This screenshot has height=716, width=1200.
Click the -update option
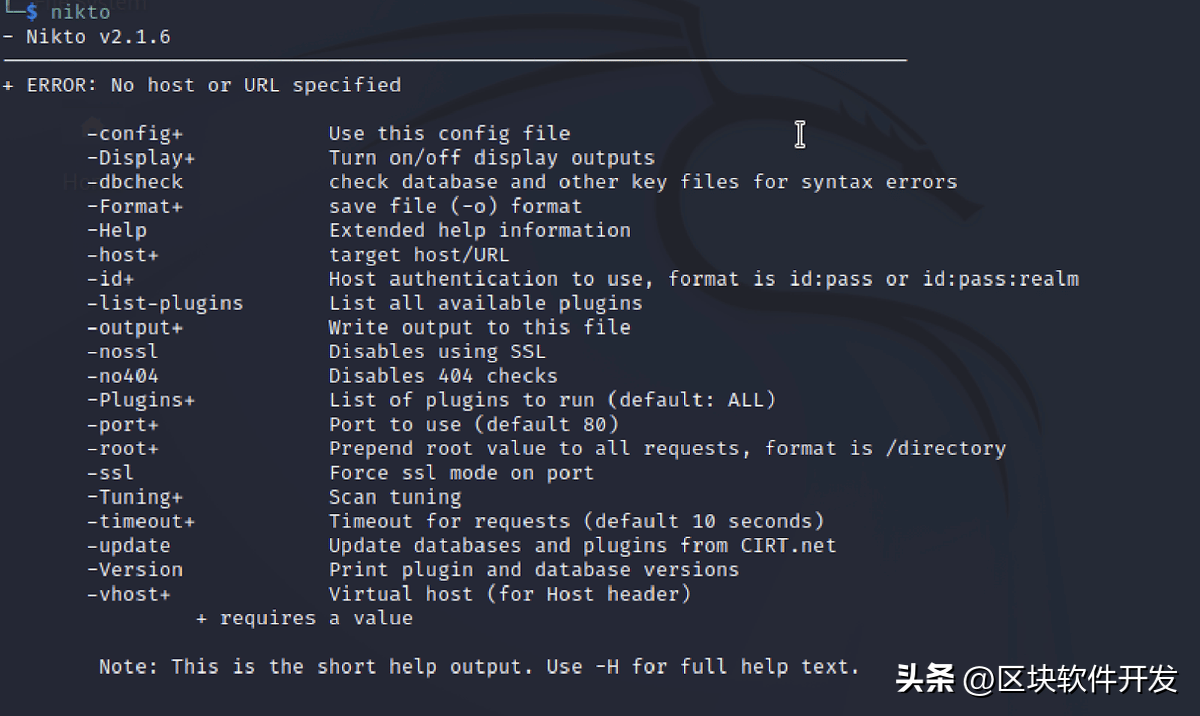coord(129,546)
